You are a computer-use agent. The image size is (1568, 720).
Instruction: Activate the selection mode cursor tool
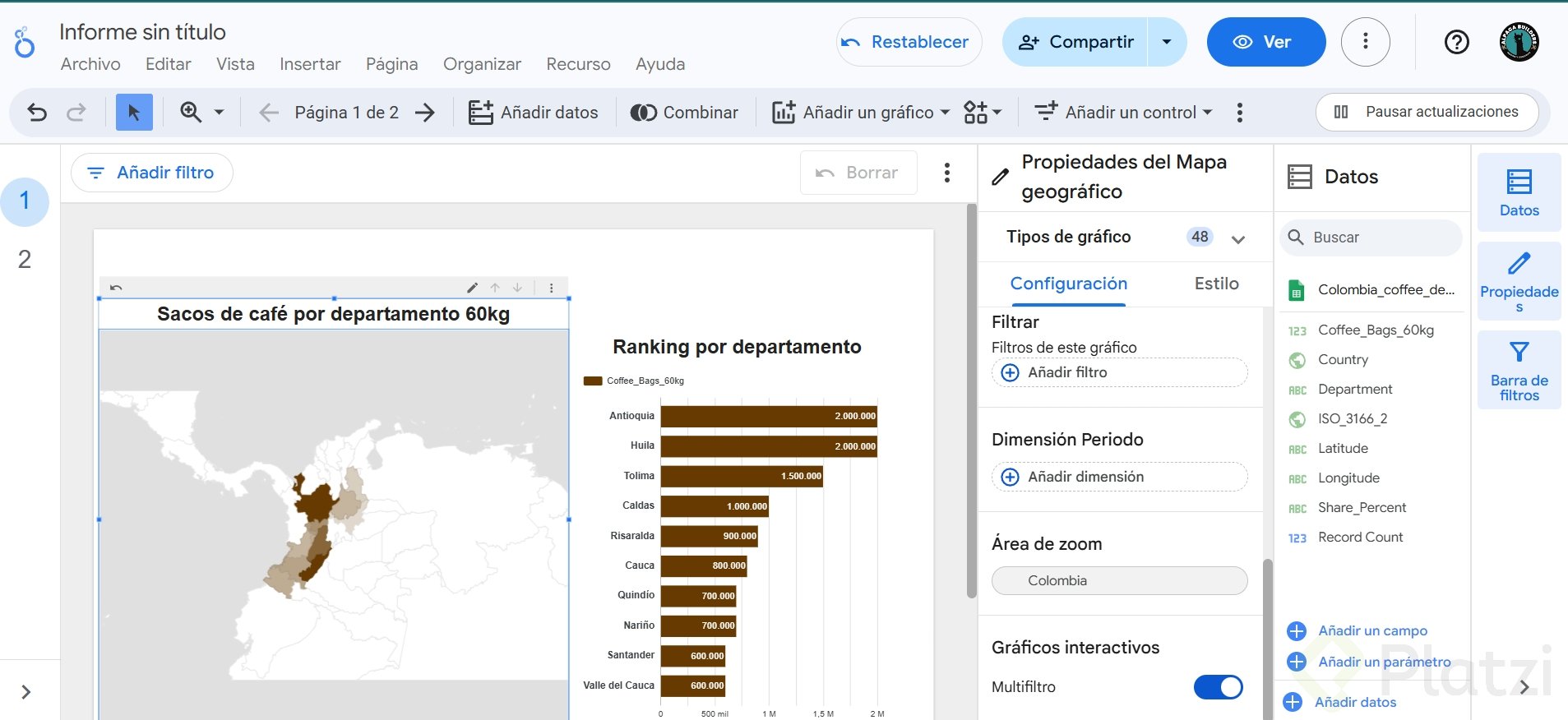click(x=134, y=112)
